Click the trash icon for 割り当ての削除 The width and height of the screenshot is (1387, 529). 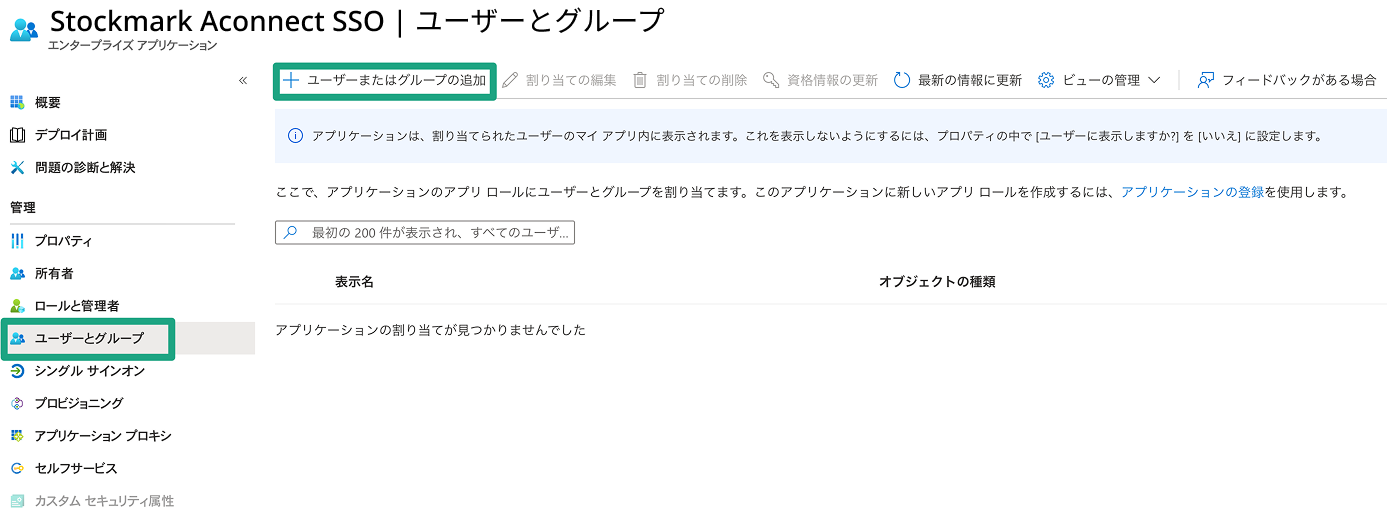(640, 80)
